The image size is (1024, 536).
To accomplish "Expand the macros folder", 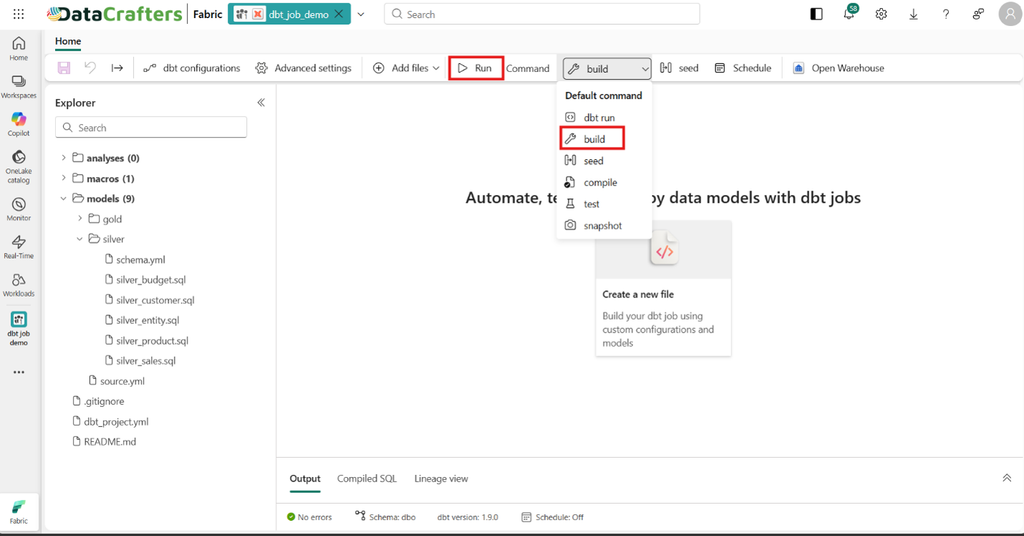I will [63, 178].
